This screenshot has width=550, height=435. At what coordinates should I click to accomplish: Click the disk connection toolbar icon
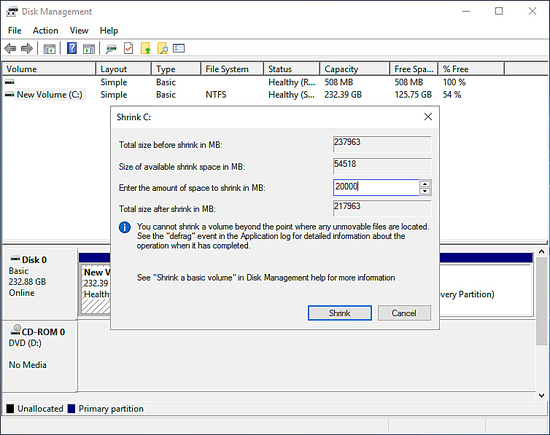(x=112, y=48)
